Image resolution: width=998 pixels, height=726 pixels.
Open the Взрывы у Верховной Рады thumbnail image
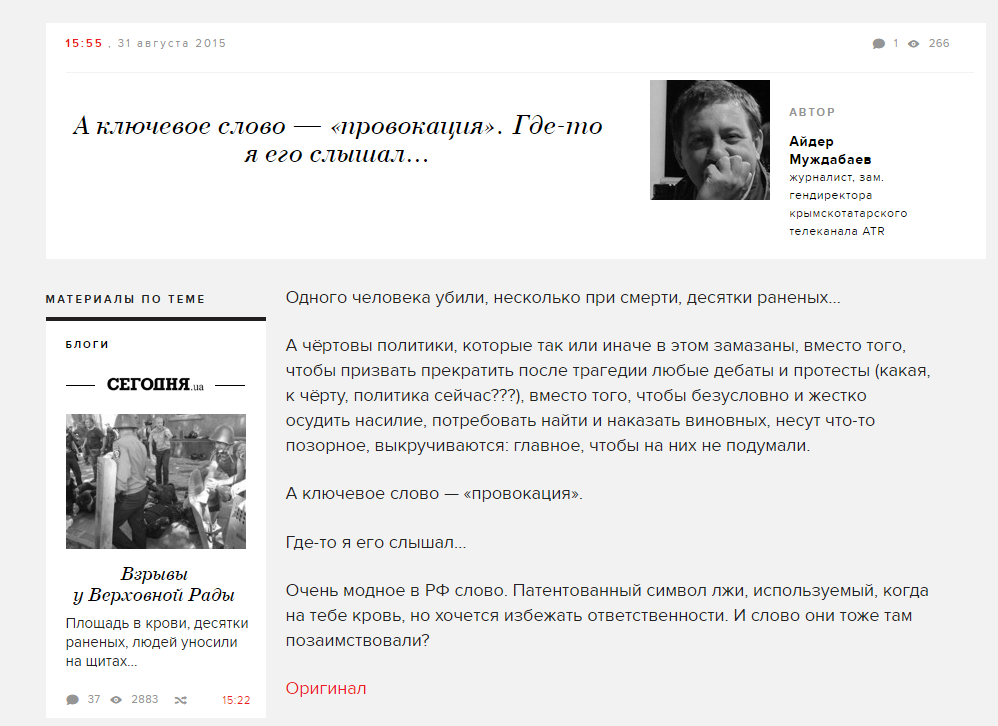pyautogui.click(x=156, y=482)
